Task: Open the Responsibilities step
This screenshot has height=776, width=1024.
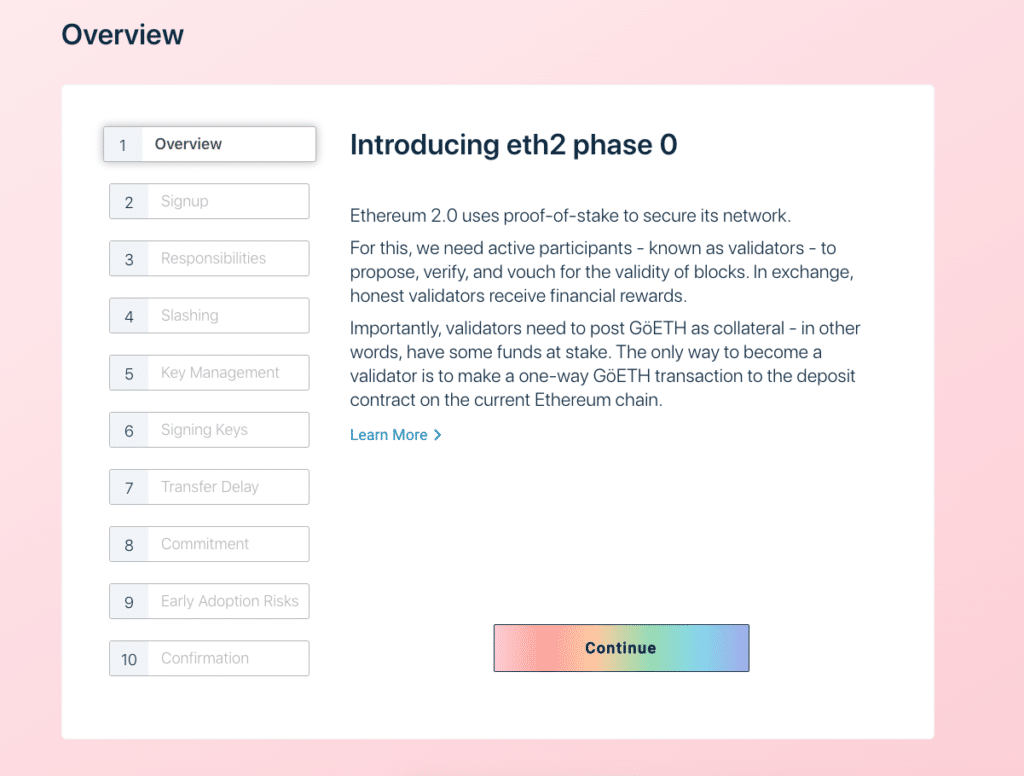Action: 209,259
